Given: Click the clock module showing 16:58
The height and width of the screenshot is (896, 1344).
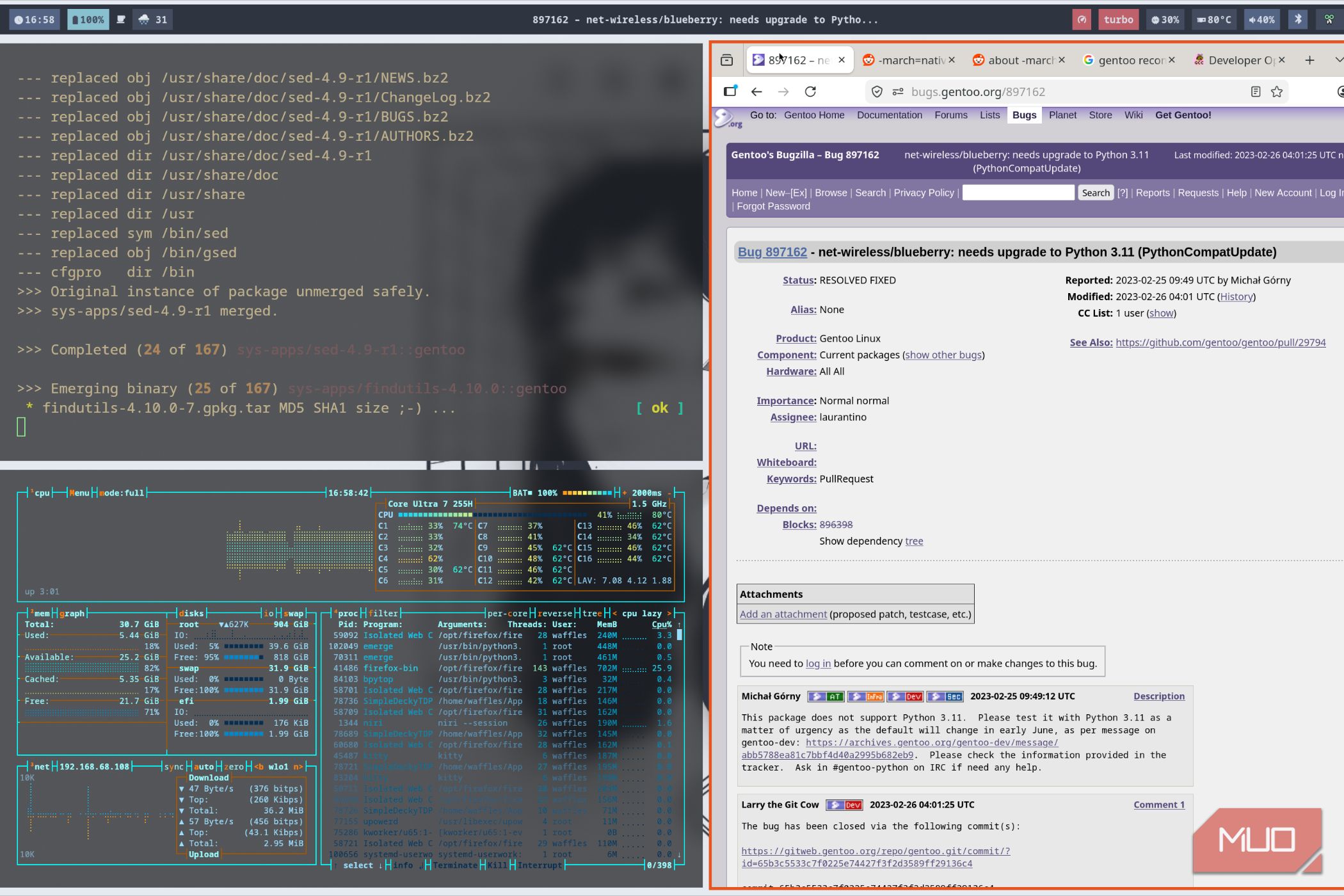Looking at the screenshot, I should (35, 20).
